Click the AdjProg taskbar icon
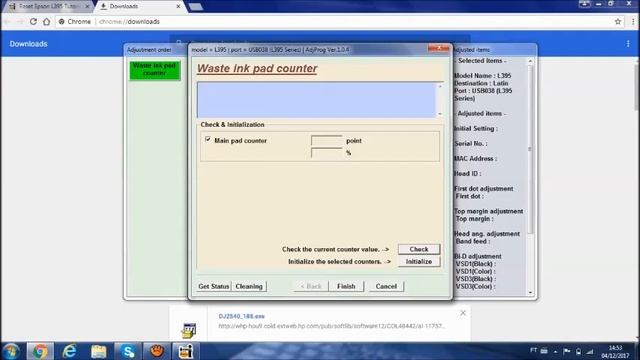This screenshot has width=640, height=360. [x=186, y=351]
